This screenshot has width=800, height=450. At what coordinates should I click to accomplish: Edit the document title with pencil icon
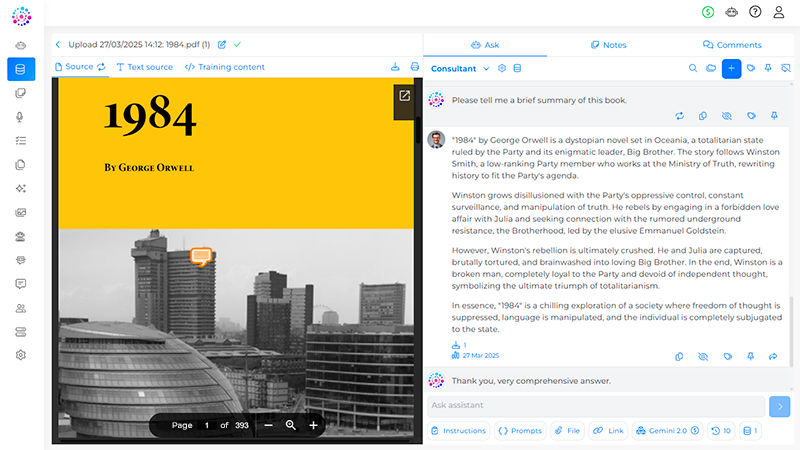click(x=222, y=44)
